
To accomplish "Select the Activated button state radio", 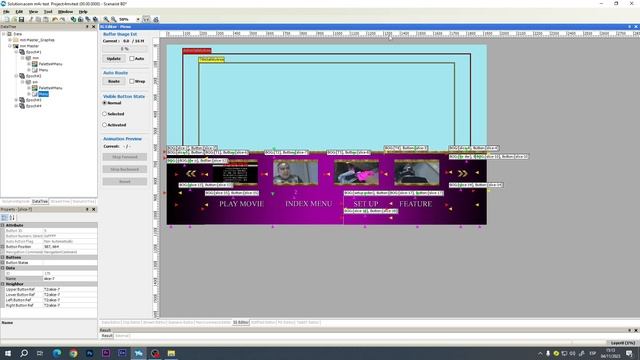I will pos(104,125).
